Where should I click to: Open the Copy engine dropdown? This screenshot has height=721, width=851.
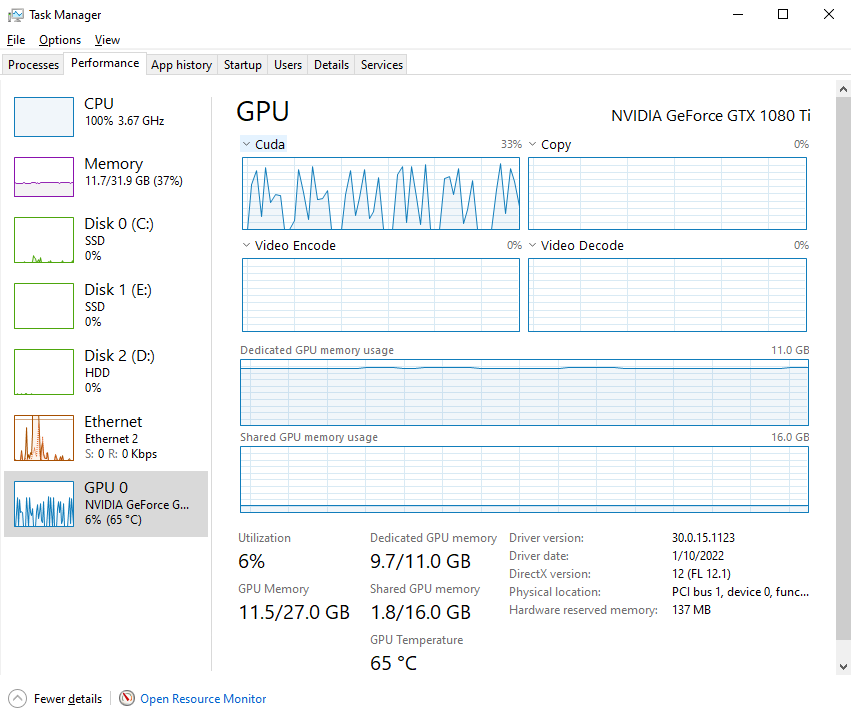coord(533,143)
